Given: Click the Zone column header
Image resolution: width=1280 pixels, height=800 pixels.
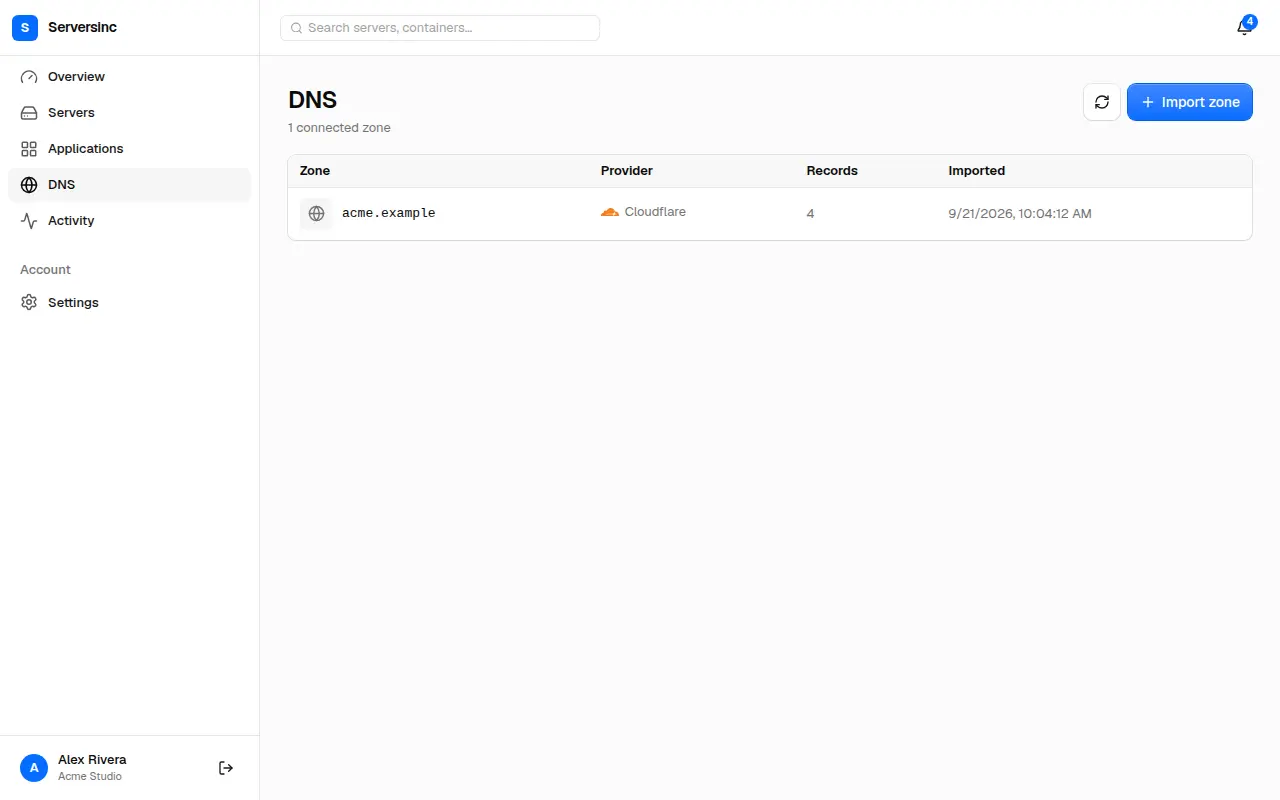Looking at the screenshot, I should [x=315, y=171].
